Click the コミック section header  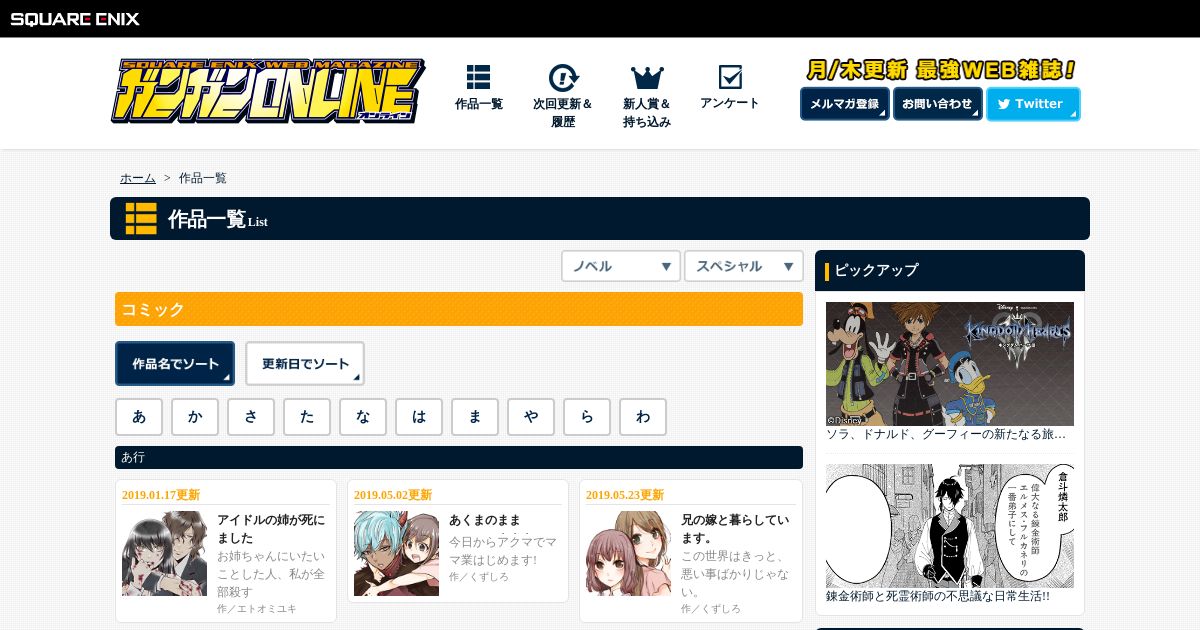459,309
